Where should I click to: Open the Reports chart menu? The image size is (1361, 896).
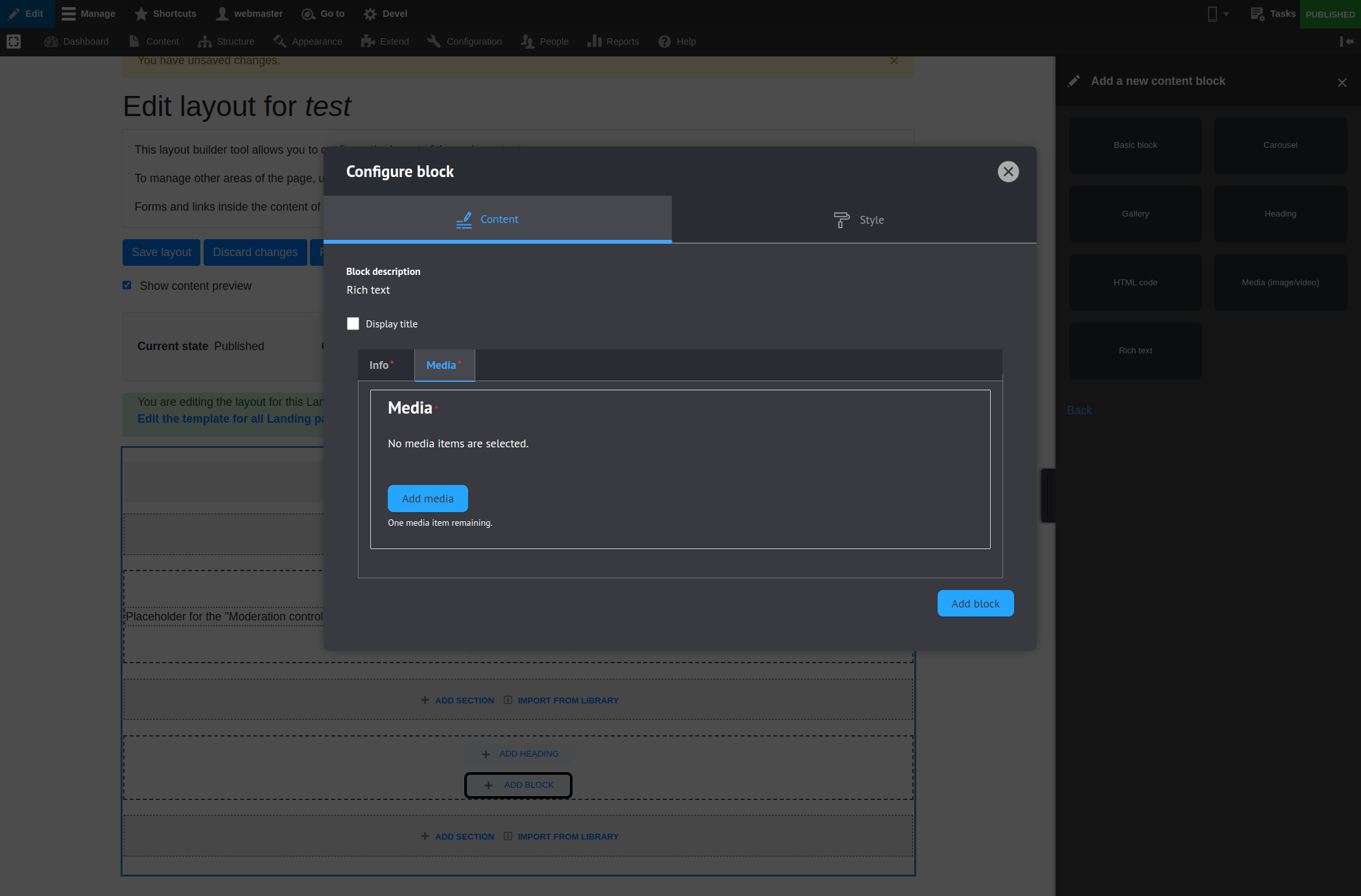tap(613, 41)
